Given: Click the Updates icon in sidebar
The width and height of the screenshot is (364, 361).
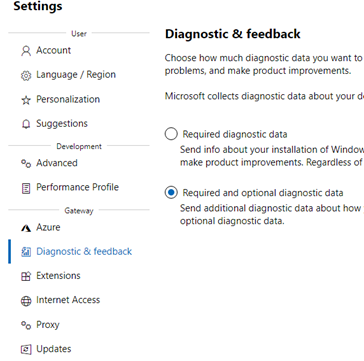Looking at the screenshot, I should (26, 349).
